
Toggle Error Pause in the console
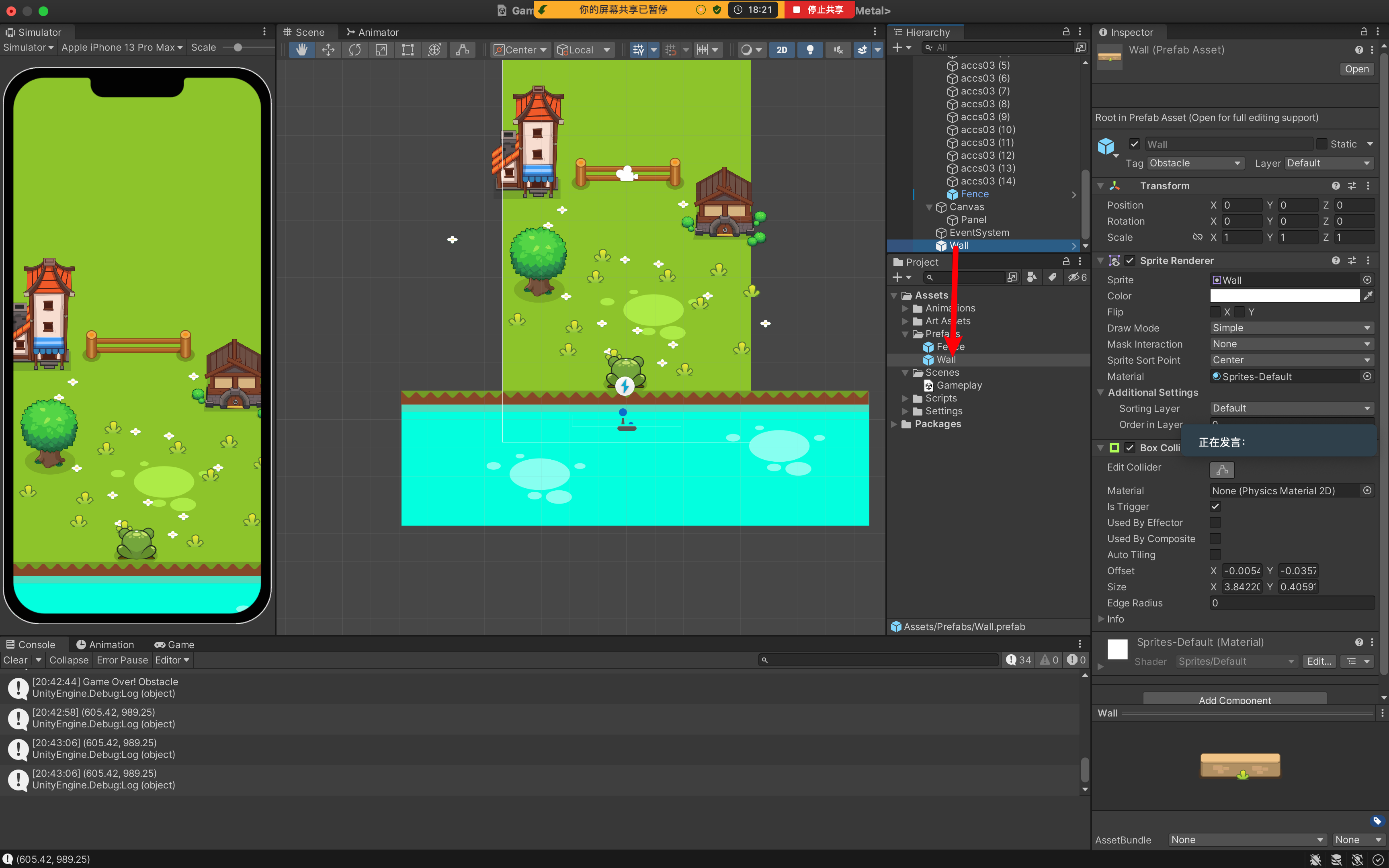(x=122, y=660)
